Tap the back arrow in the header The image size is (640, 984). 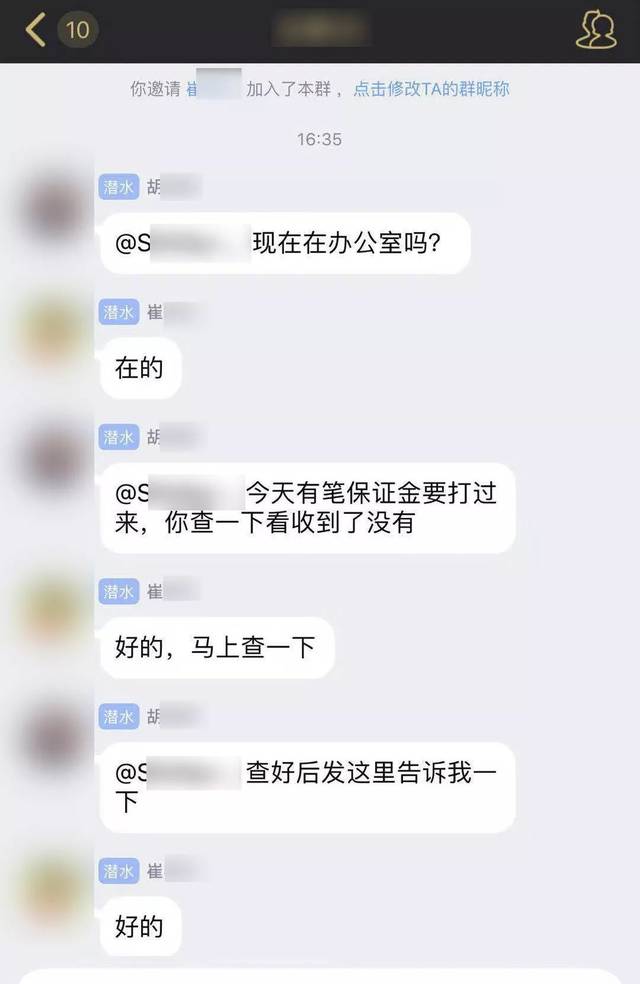pos(36,29)
